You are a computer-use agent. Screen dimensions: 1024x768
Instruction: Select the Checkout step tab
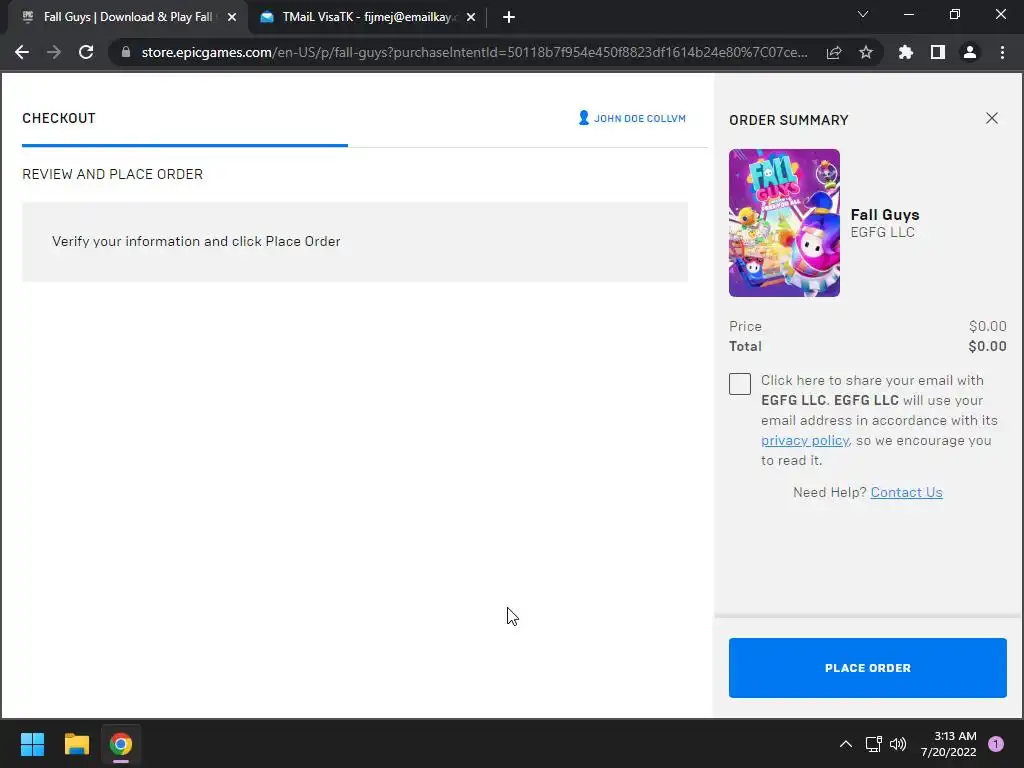pyautogui.click(x=59, y=118)
